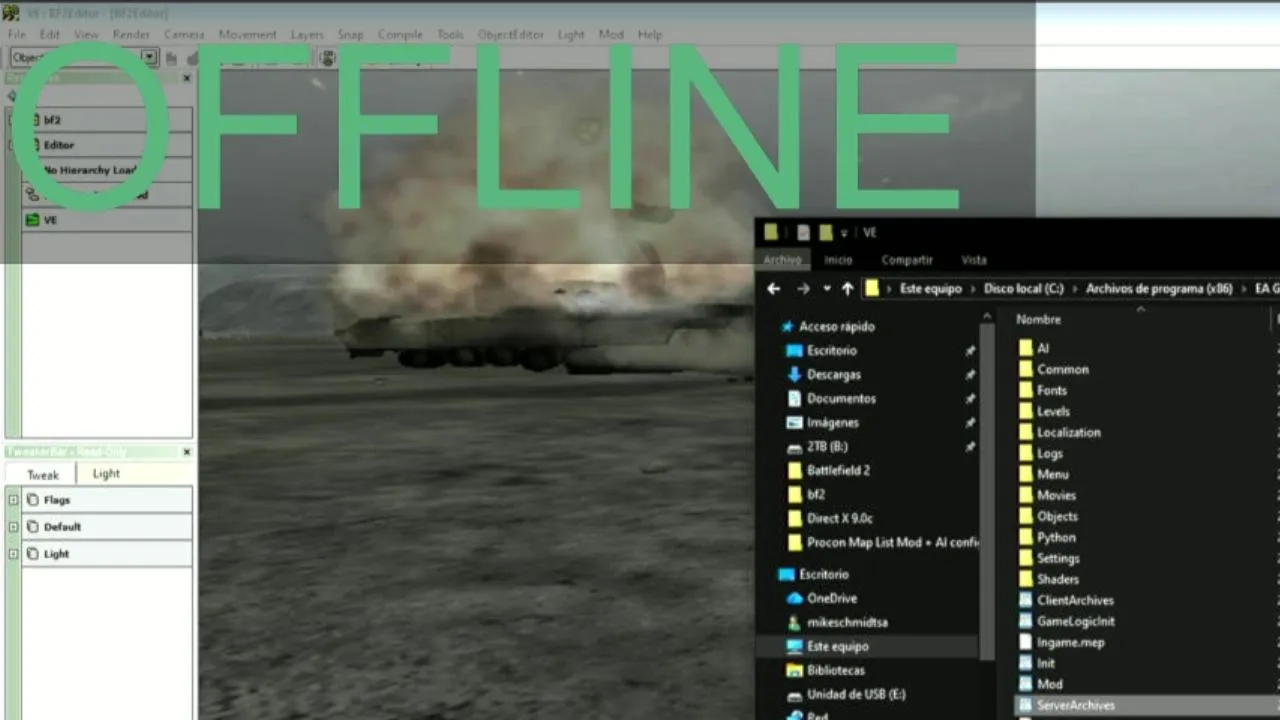Open recent locations dropdown arrow
Image resolution: width=1280 pixels, height=720 pixels.
coord(826,289)
